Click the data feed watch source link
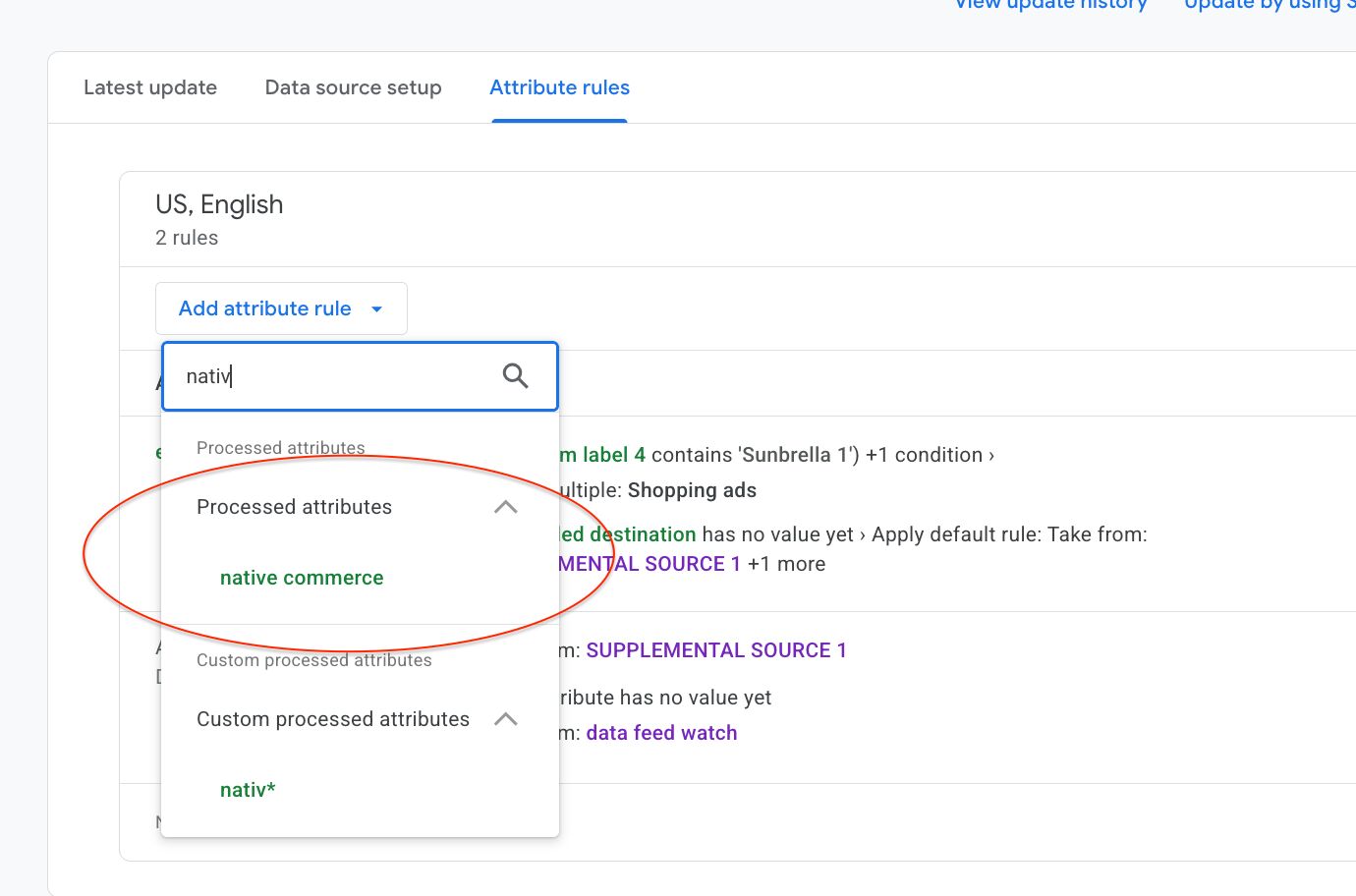This screenshot has height=896, width=1356. pyautogui.click(x=661, y=733)
